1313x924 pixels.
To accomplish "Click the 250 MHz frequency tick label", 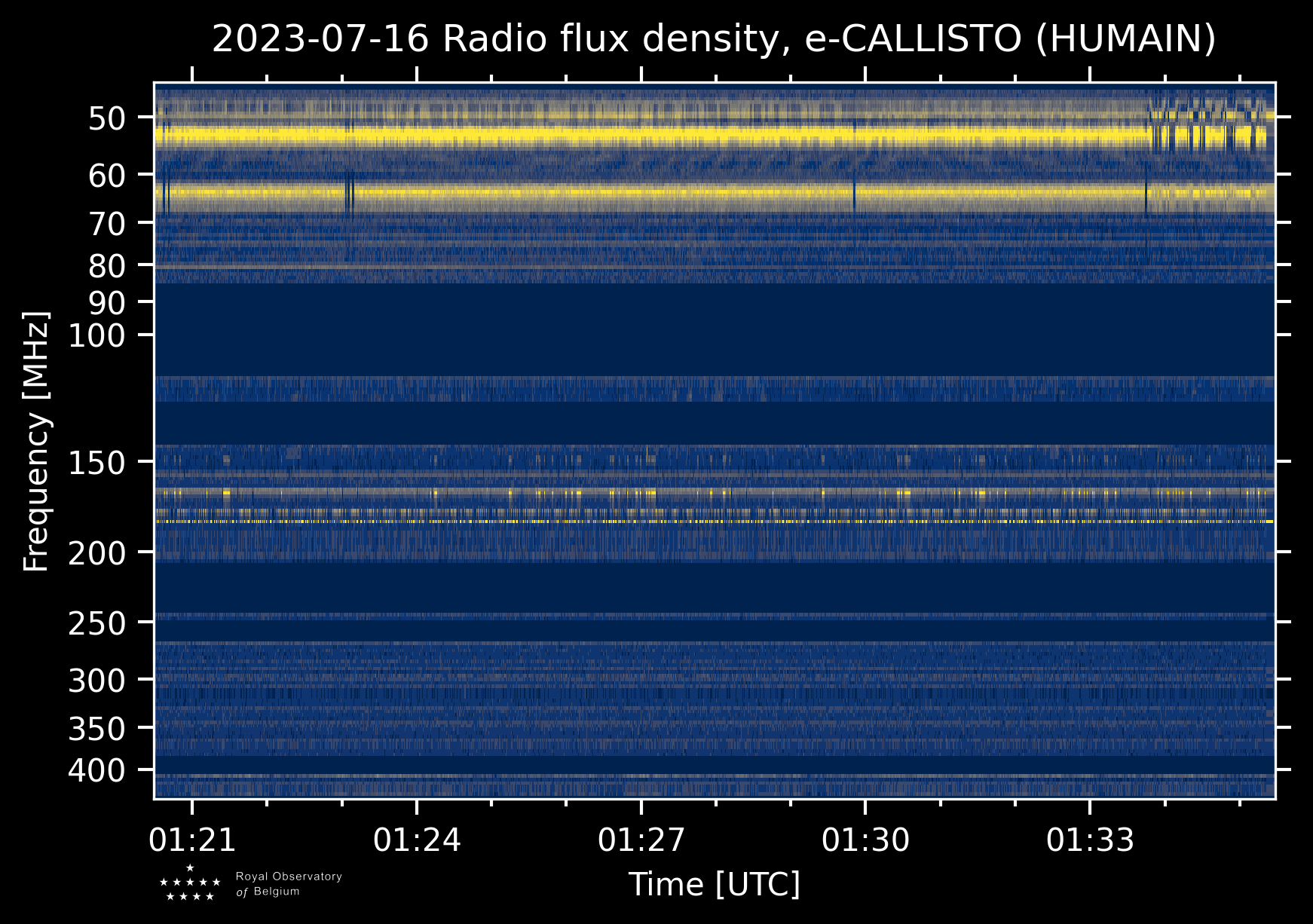I will coord(97,623).
